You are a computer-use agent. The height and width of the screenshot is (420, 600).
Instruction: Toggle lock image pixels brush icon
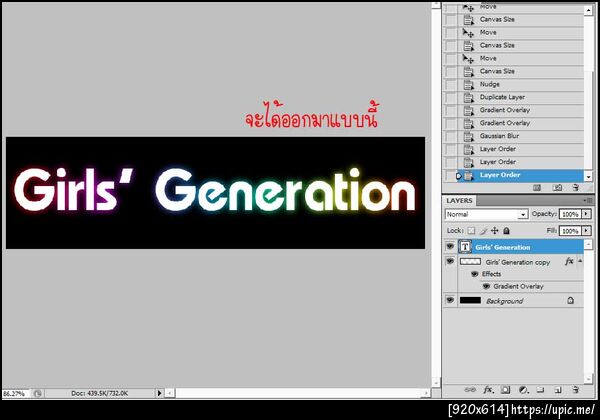(483, 231)
